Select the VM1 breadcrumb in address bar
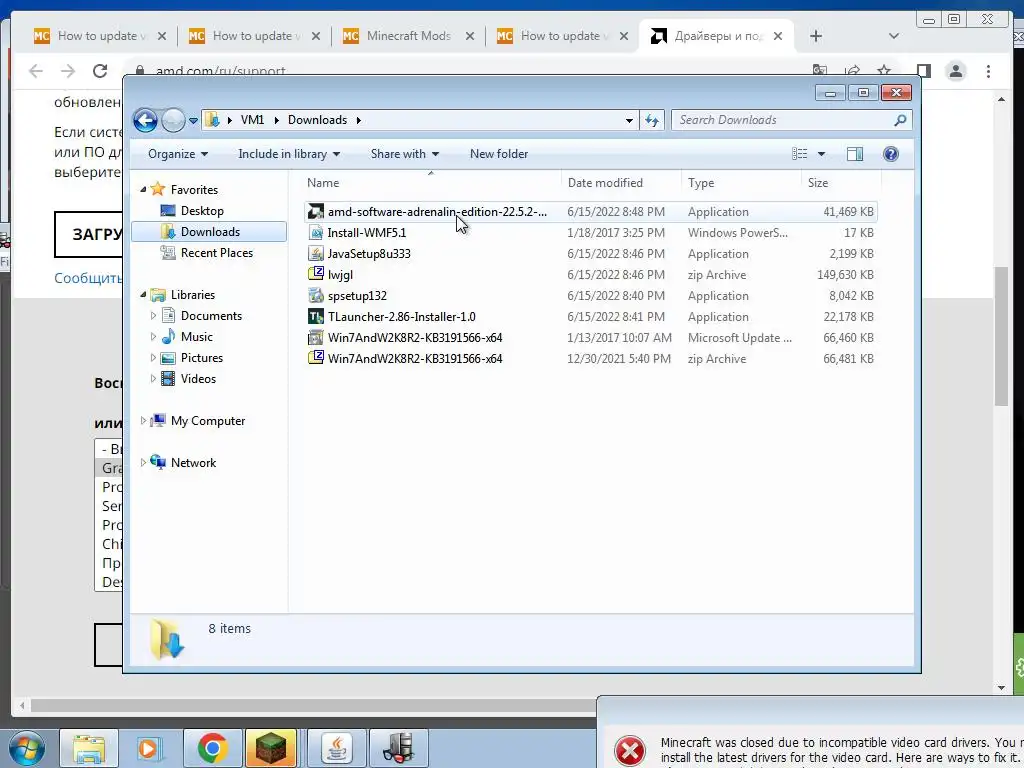Viewport: 1024px width, 768px height. (252, 120)
